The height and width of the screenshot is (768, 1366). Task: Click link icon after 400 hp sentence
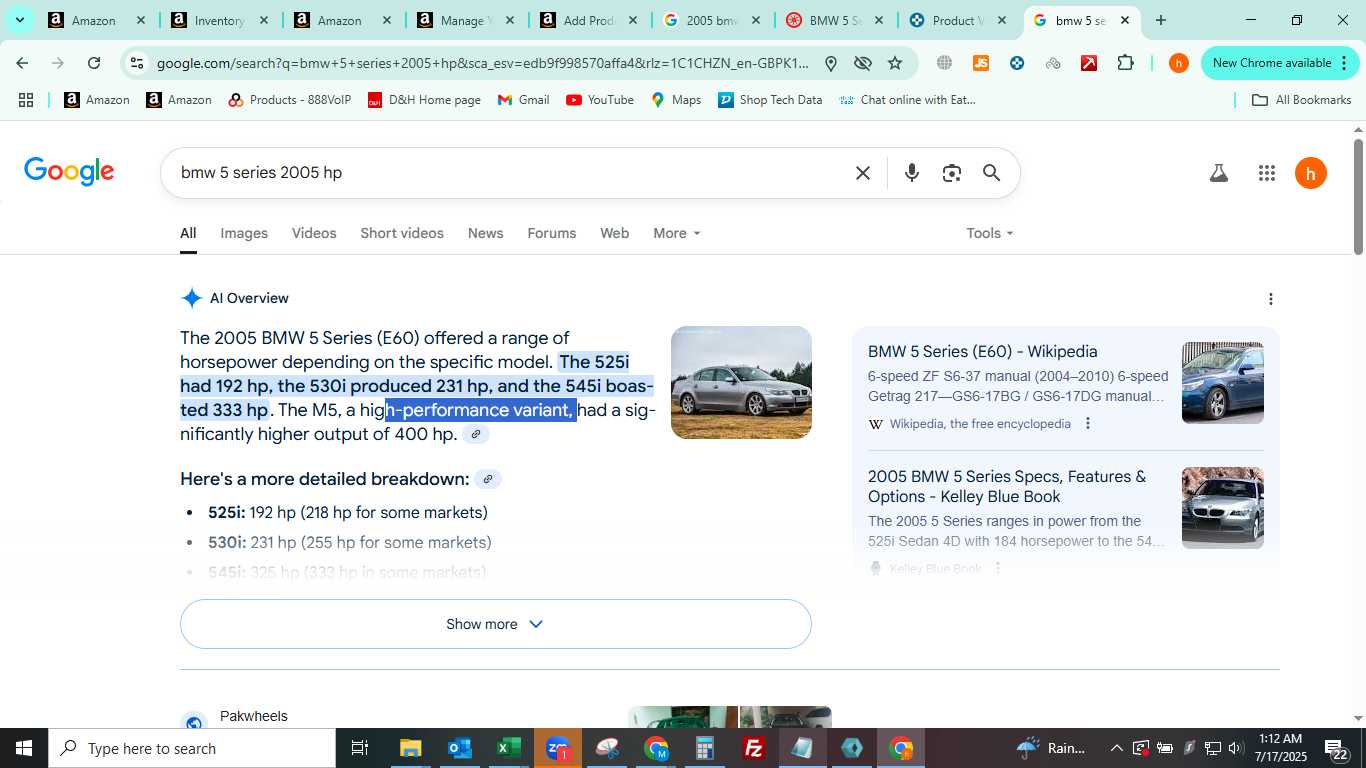click(476, 434)
